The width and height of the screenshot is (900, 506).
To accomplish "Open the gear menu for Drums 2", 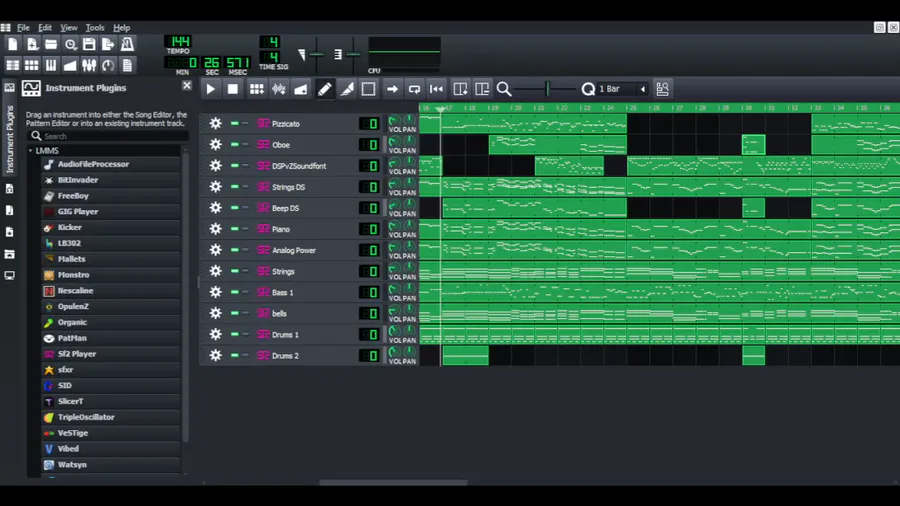I will tap(215, 355).
